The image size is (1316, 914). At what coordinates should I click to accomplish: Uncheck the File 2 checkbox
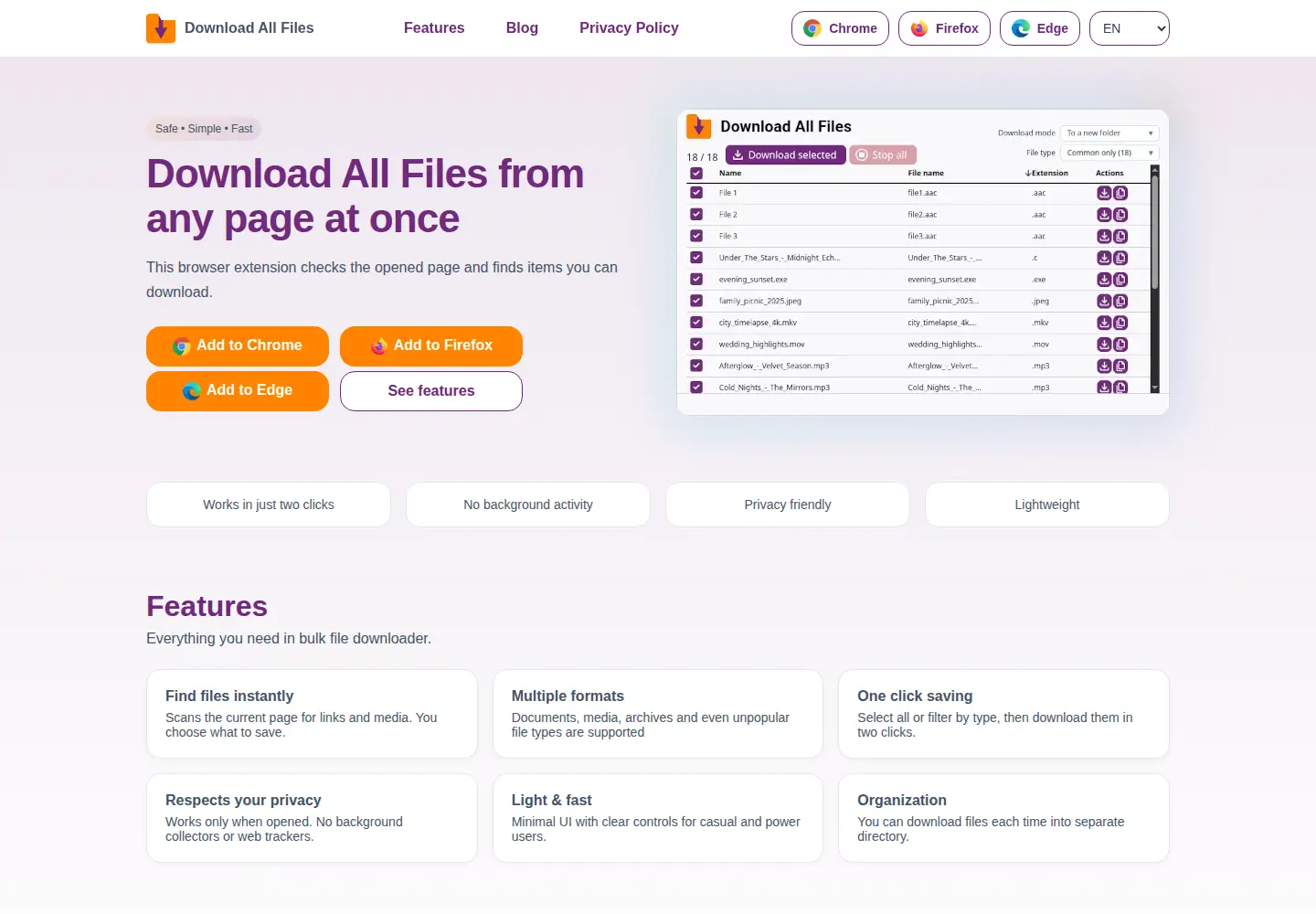(696, 215)
